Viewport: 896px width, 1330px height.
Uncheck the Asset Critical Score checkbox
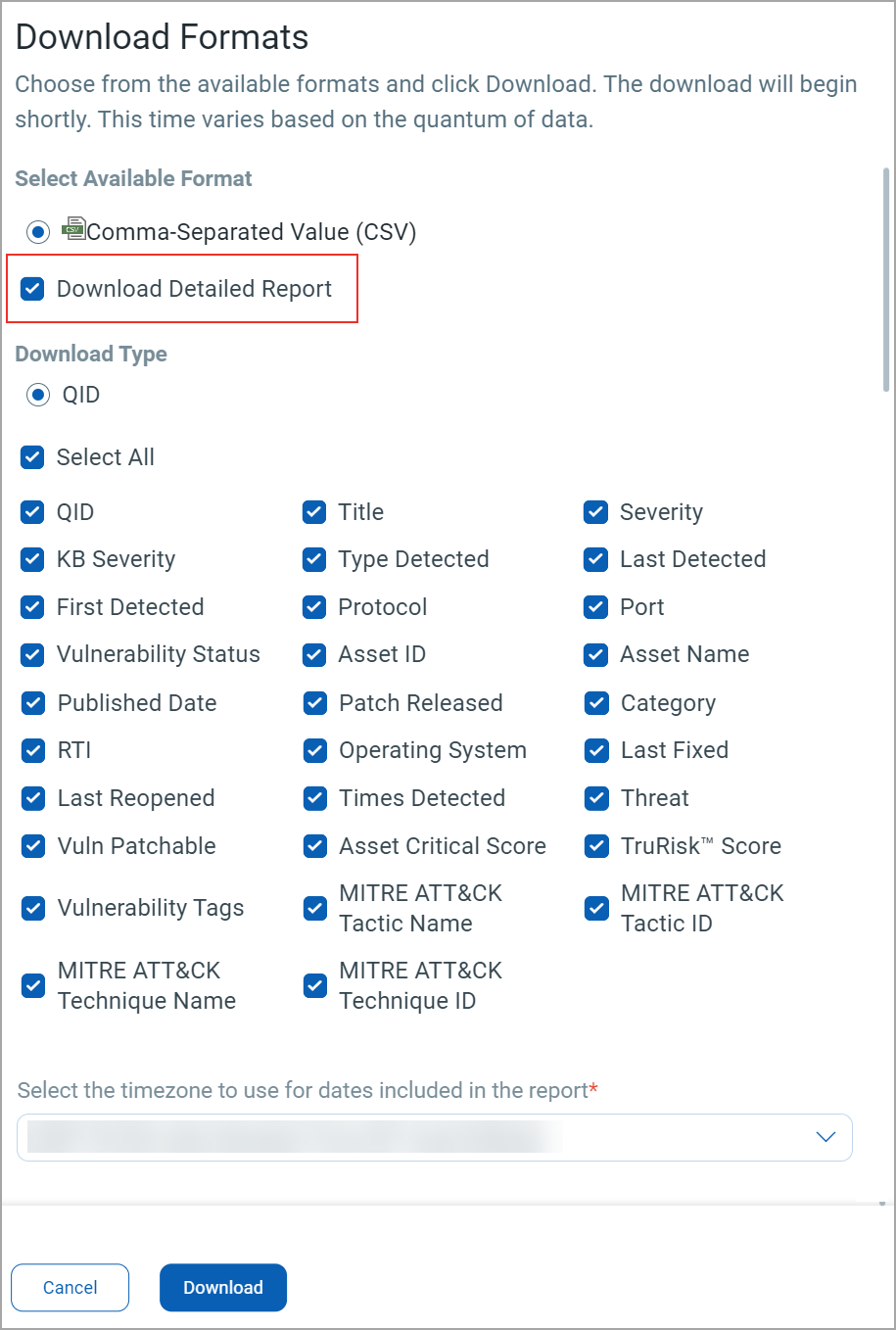[x=315, y=846]
